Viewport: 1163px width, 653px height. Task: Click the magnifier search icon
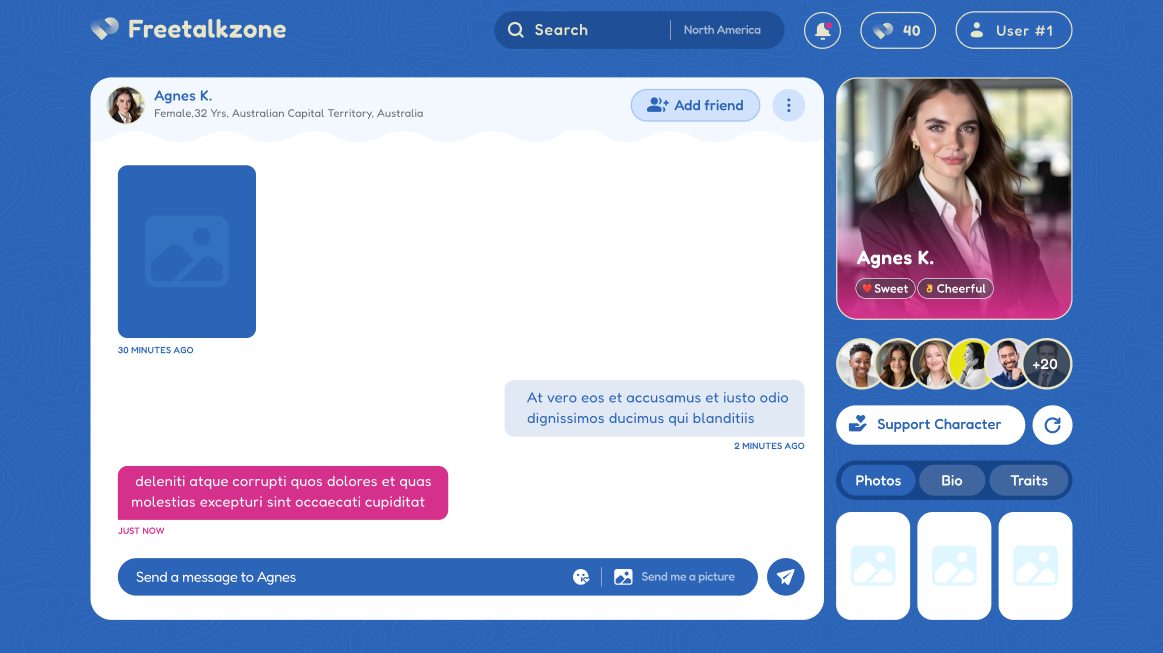tap(516, 30)
